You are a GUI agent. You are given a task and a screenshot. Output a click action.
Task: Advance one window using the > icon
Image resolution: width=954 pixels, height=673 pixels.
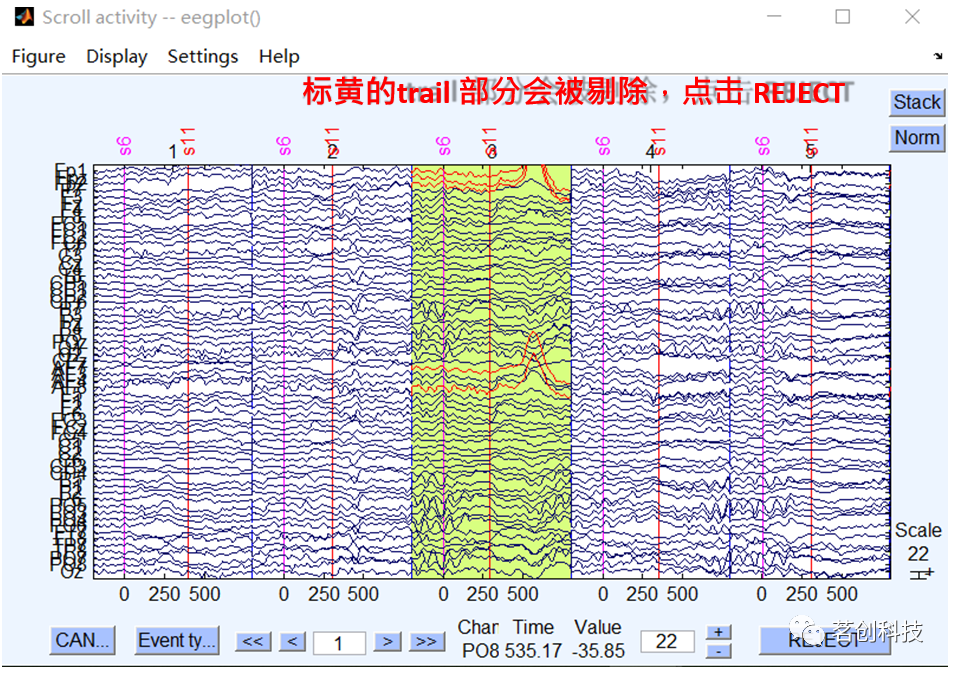pyautogui.click(x=388, y=642)
